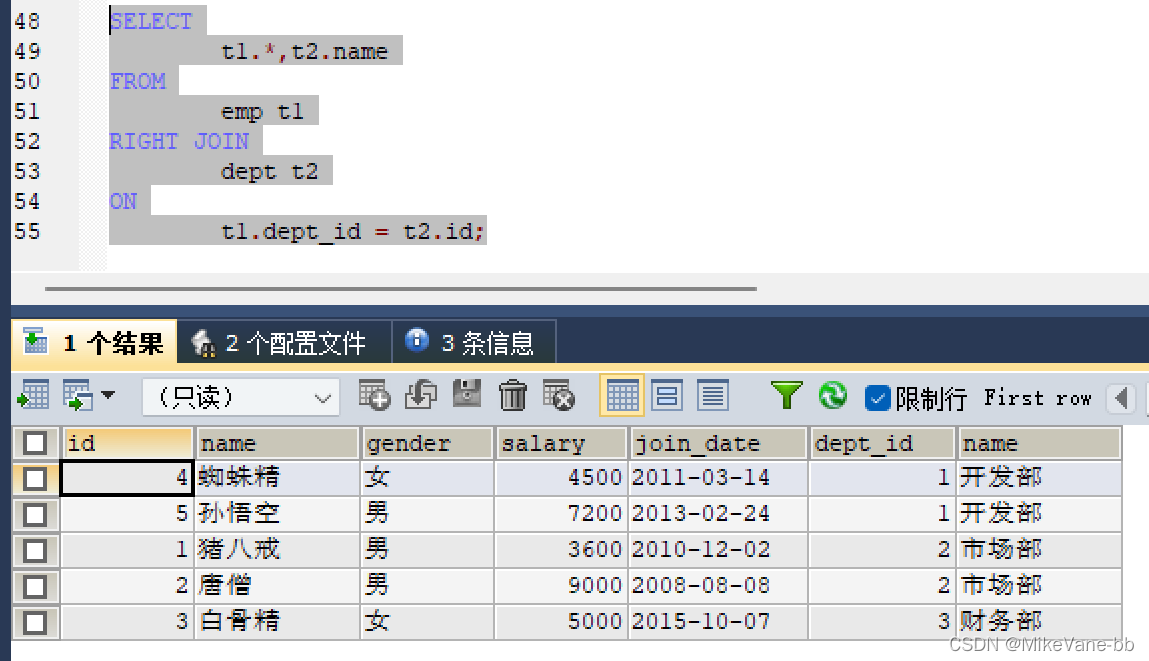Click the export result set icon
1149x661 pixels.
point(33,396)
